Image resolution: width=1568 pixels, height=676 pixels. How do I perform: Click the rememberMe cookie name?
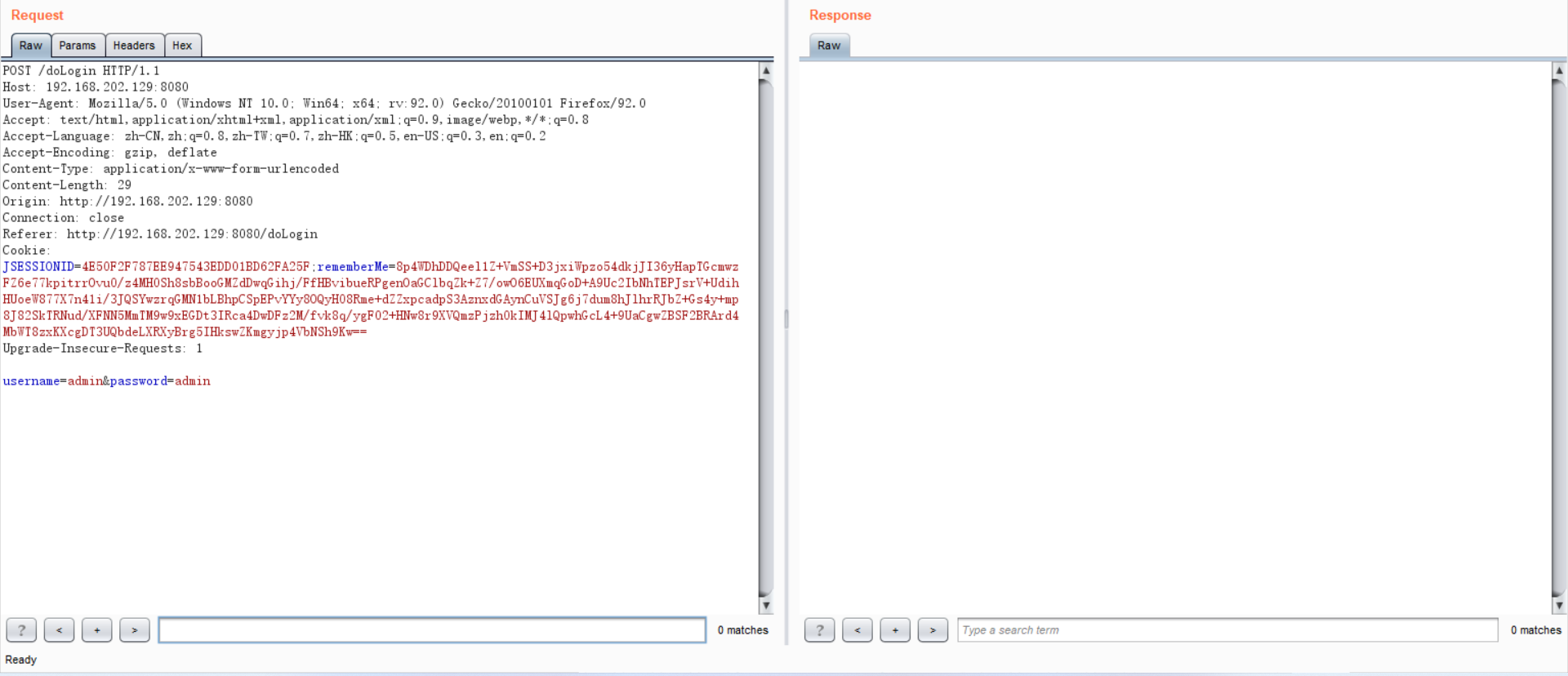click(353, 267)
